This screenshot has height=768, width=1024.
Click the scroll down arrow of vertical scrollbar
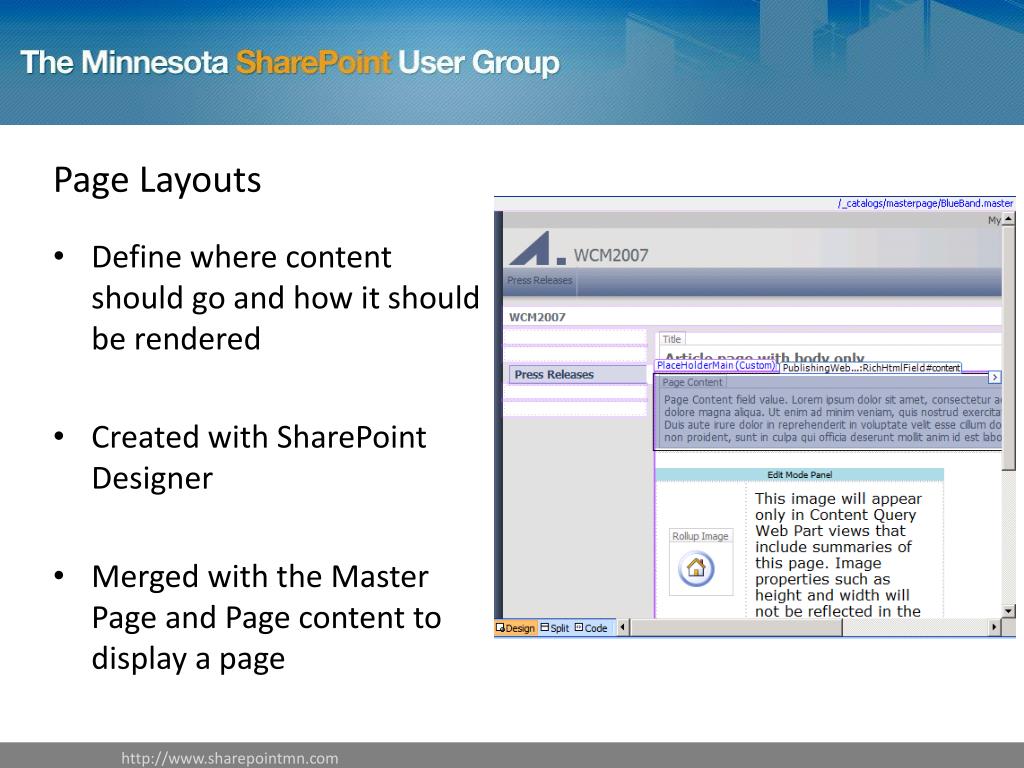pyautogui.click(x=1008, y=611)
